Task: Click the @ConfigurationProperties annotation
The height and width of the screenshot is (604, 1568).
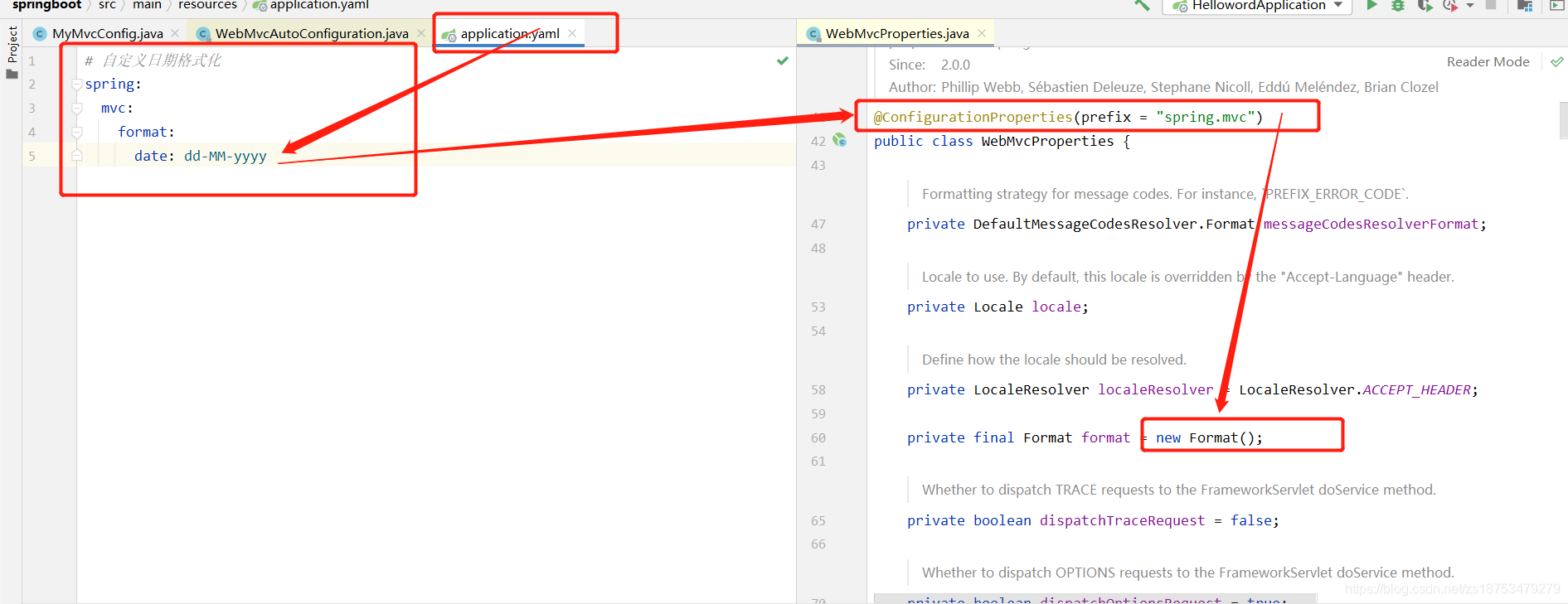Action: [973, 118]
